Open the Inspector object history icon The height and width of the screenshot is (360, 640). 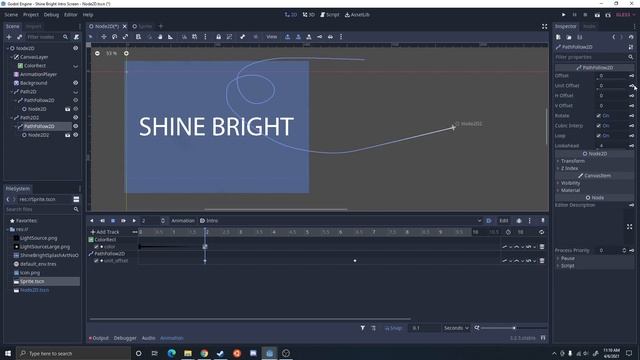(x=631, y=37)
